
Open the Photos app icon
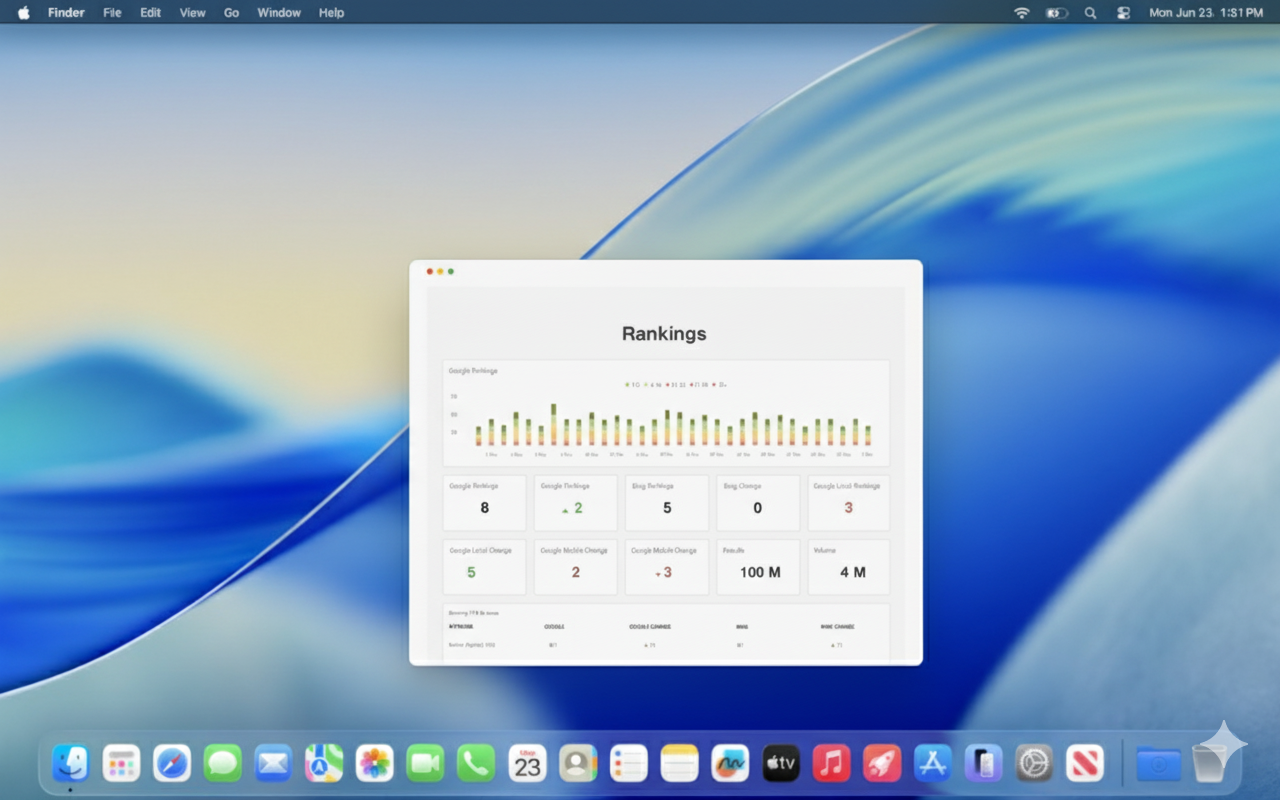(375, 765)
